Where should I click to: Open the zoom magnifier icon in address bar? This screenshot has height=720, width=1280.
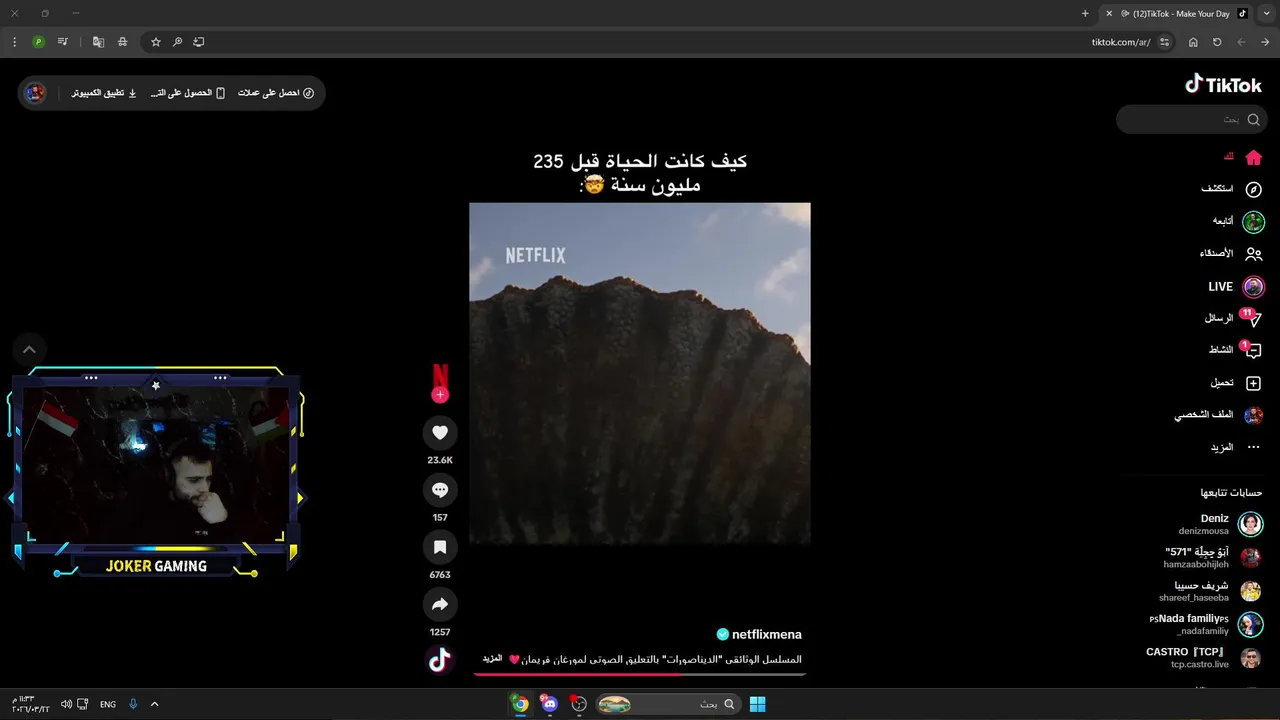(177, 42)
